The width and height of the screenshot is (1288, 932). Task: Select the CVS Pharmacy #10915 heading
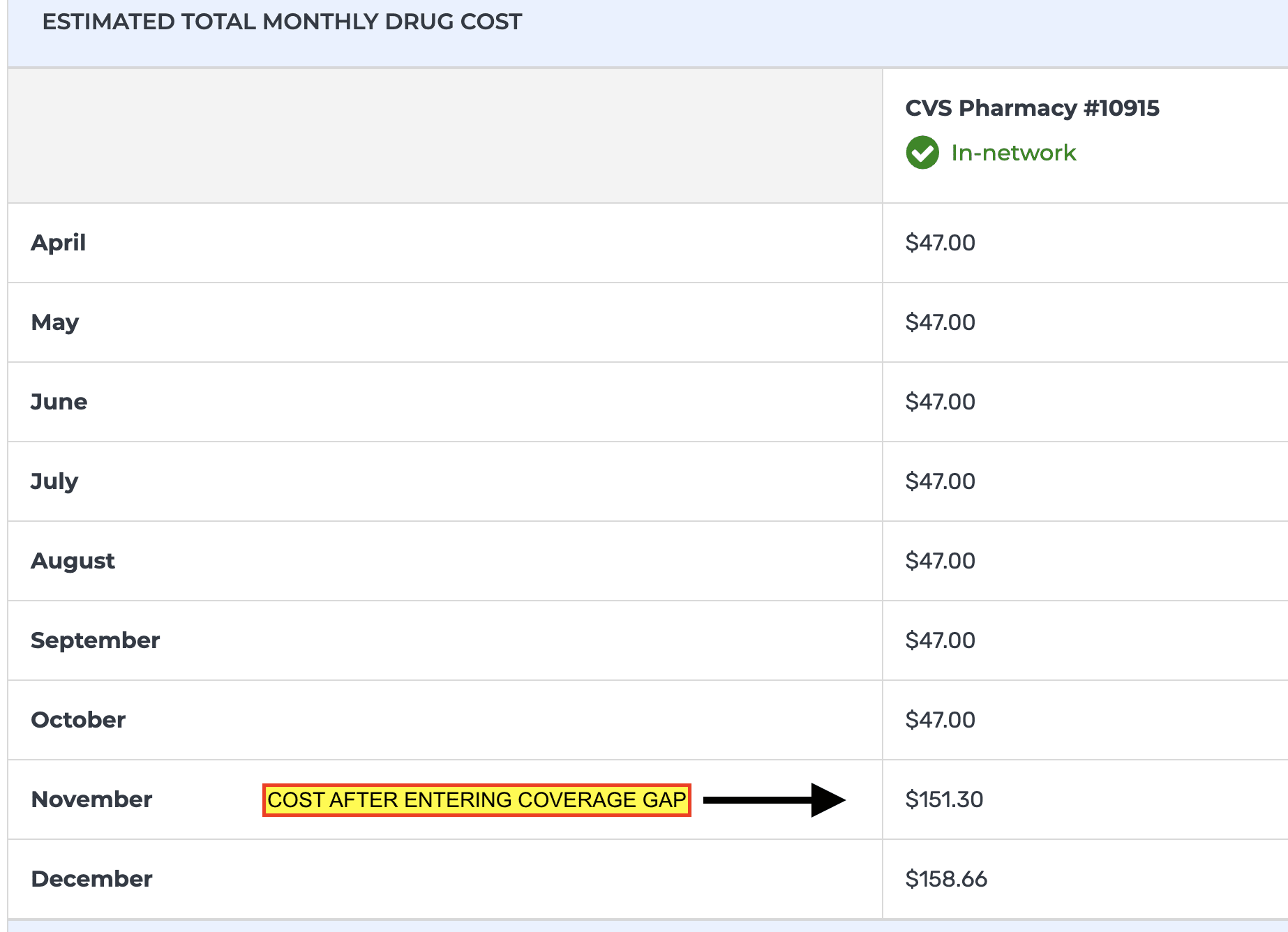click(x=1032, y=108)
